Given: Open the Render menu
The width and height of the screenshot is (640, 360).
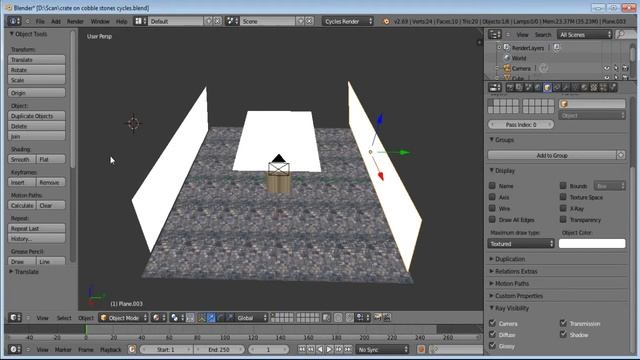Looking at the screenshot, I should (x=75, y=21).
